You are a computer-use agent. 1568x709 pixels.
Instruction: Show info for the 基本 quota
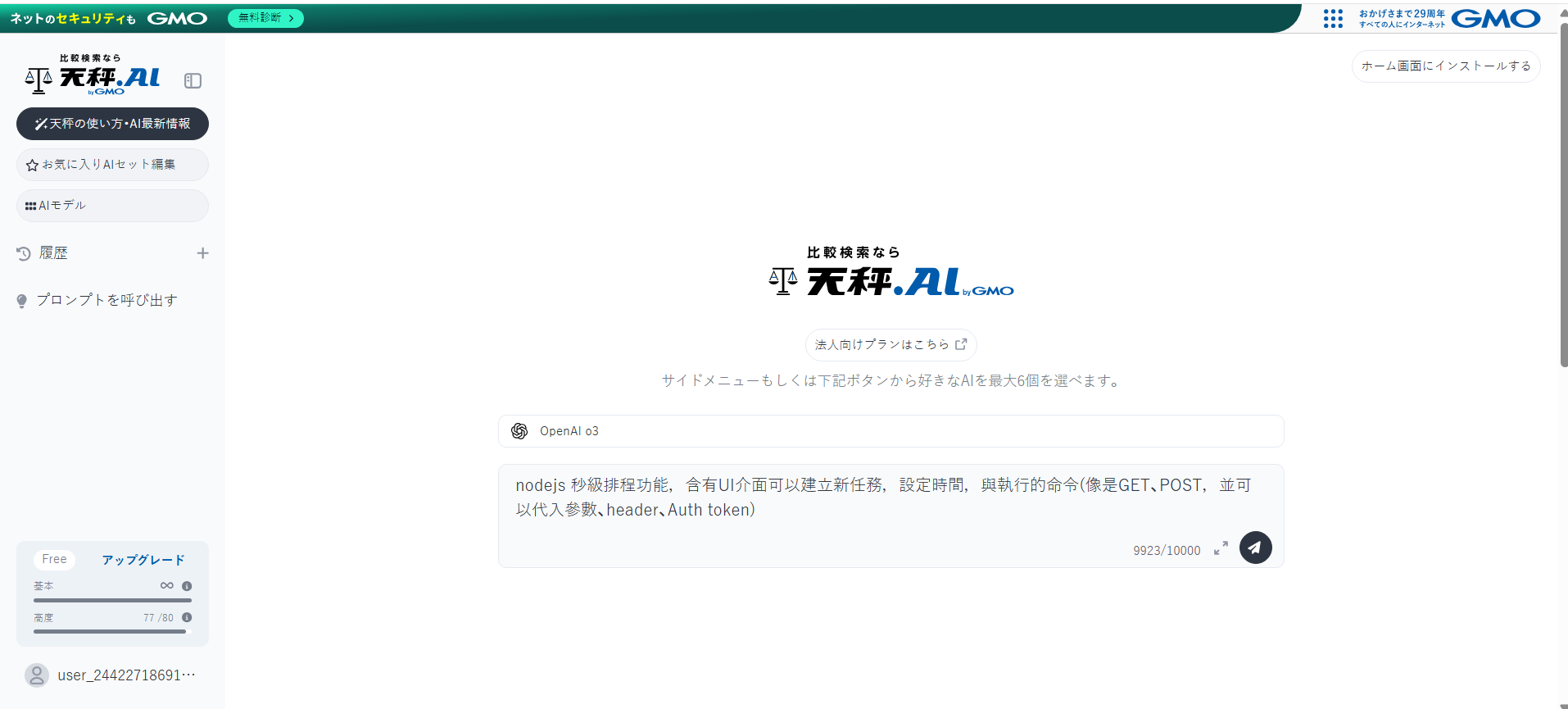click(x=187, y=586)
